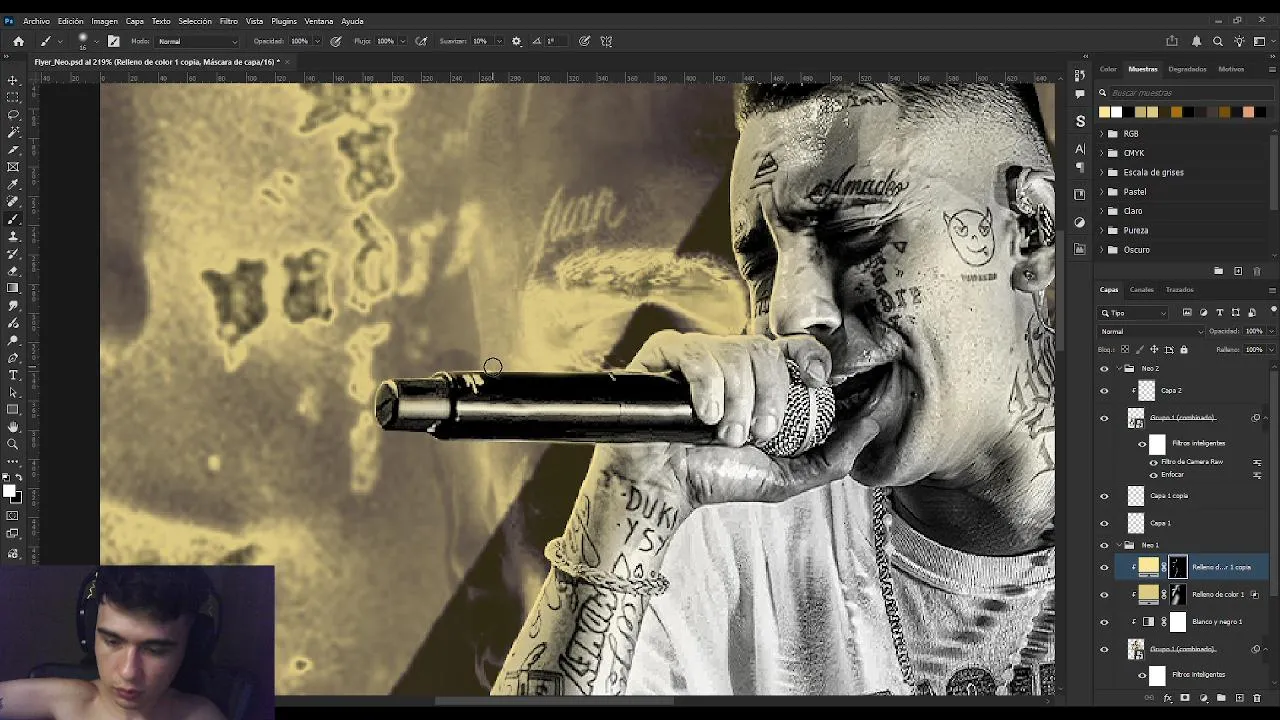The image size is (1280, 720).
Task: Click the horizontal canvas scrollbar
Action: pos(553,701)
